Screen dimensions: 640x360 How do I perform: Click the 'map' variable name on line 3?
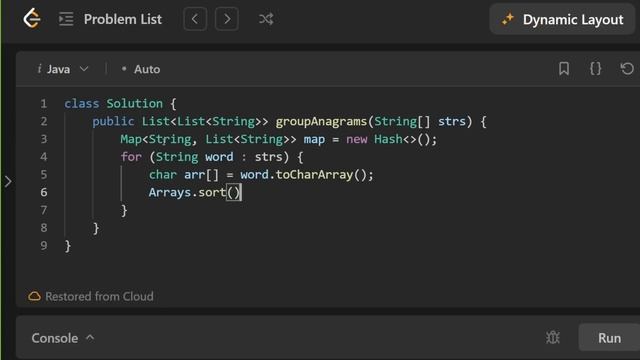tap(314, 140)
